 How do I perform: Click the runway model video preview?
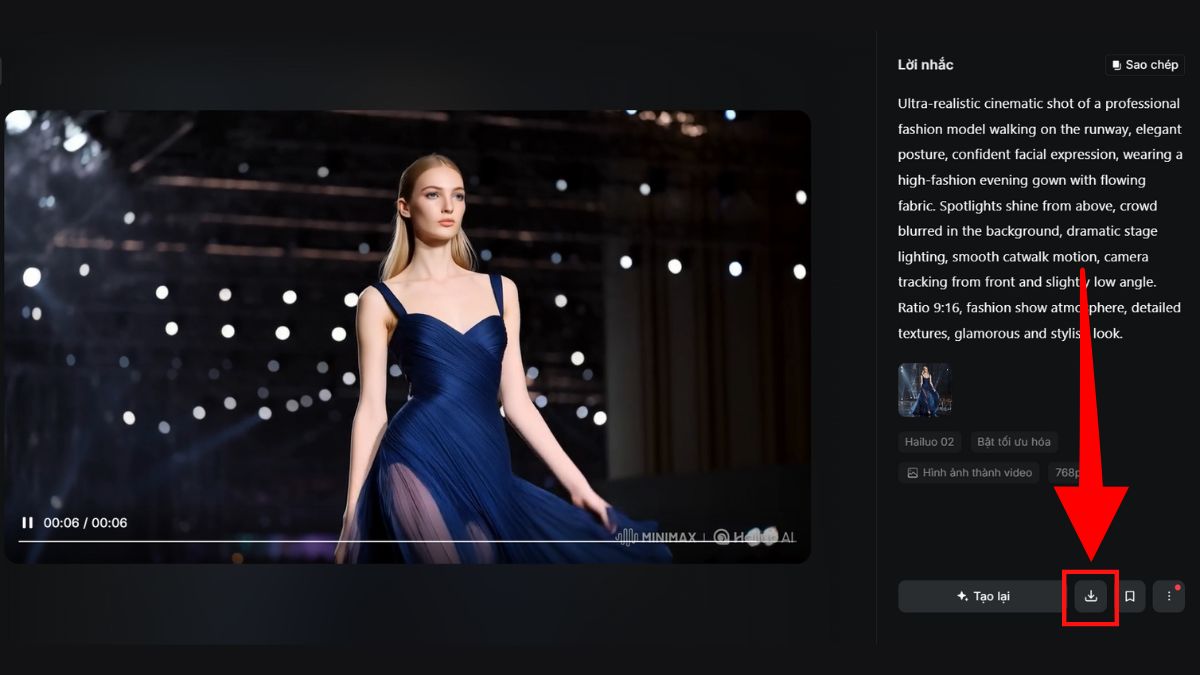point(408,336)
